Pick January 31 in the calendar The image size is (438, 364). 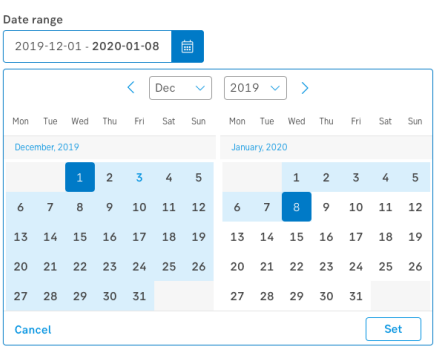click(x=356, y=296)
